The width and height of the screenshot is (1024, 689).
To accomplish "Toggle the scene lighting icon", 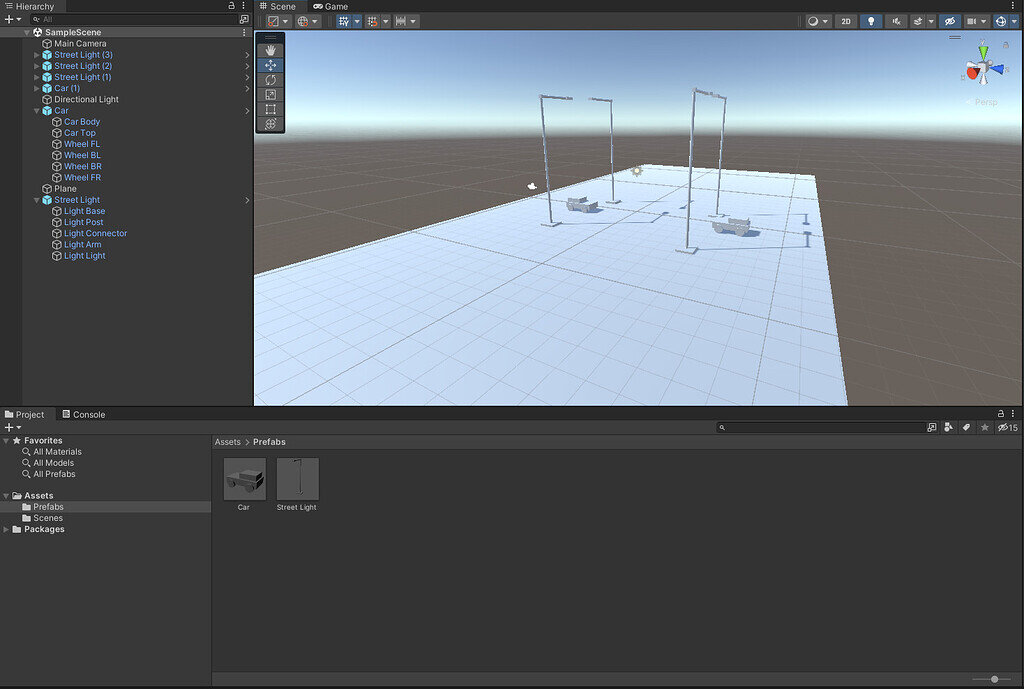I will point(872,20).
